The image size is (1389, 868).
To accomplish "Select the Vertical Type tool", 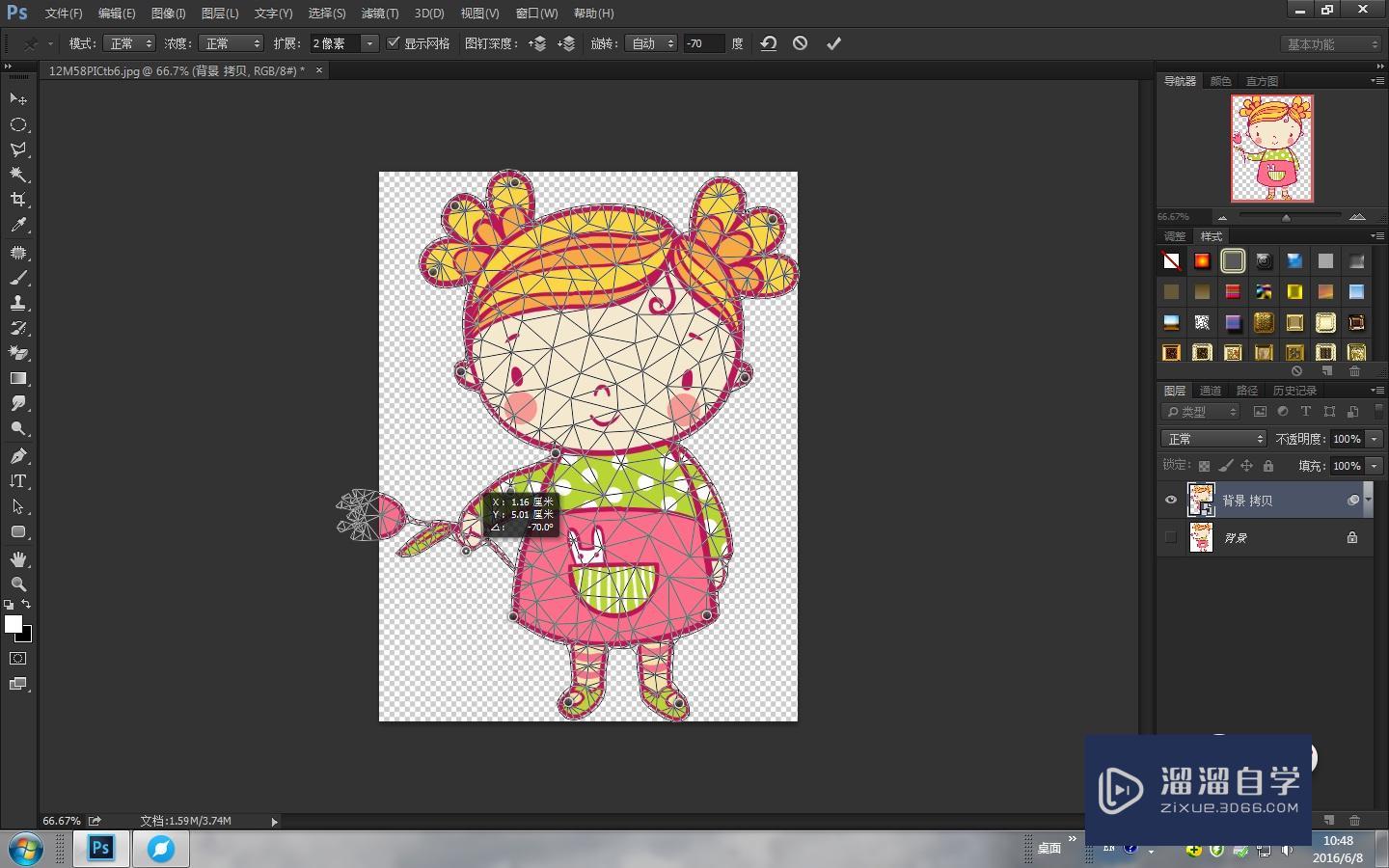I will [x=18, y=481].
